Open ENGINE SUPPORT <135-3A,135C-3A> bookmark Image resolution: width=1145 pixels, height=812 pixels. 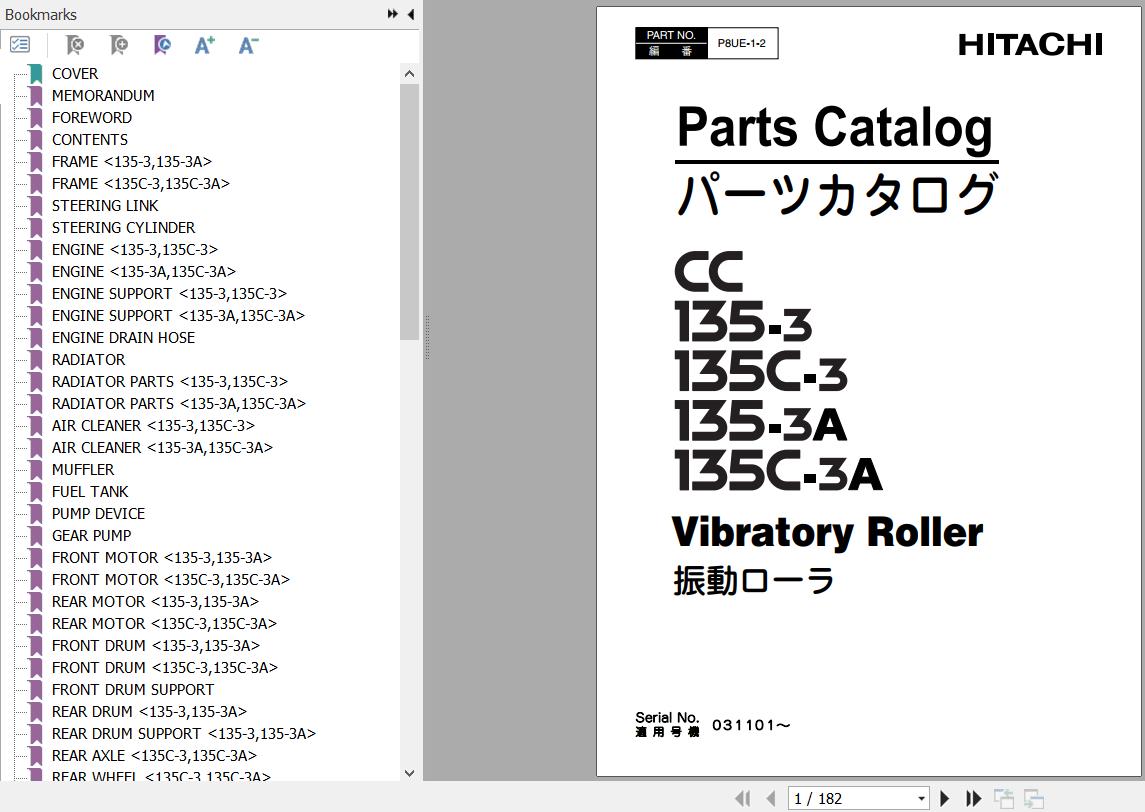point(177,315)
